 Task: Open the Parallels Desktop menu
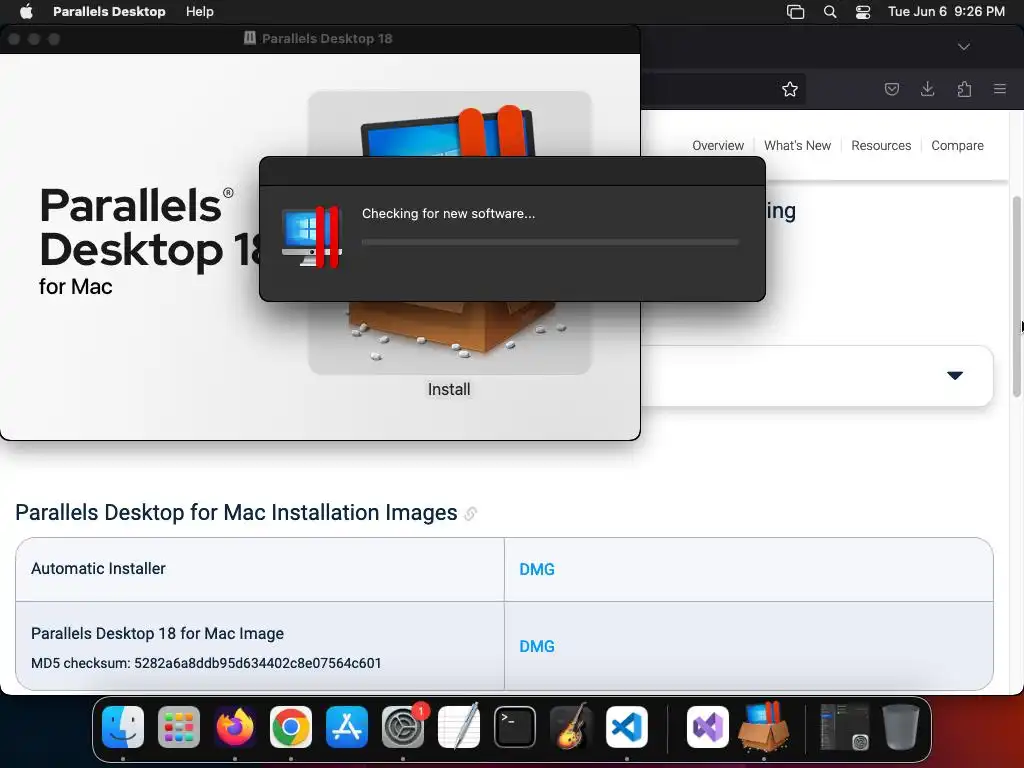coord(109,11)
